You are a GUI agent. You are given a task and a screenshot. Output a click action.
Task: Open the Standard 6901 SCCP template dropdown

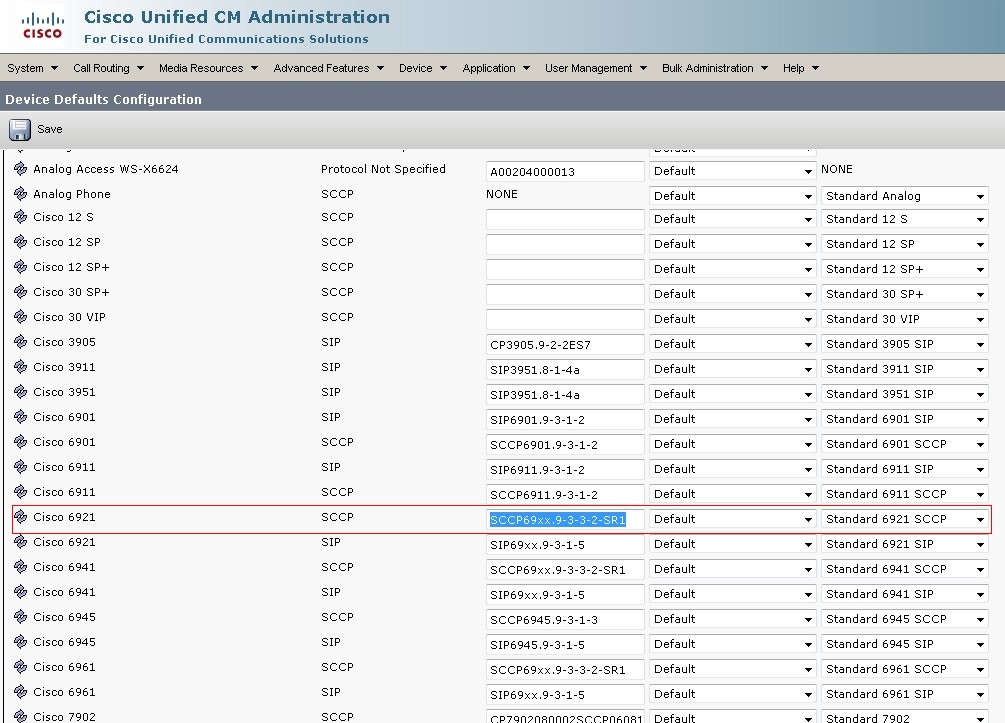pyautogui.click(x=904, y=444)
